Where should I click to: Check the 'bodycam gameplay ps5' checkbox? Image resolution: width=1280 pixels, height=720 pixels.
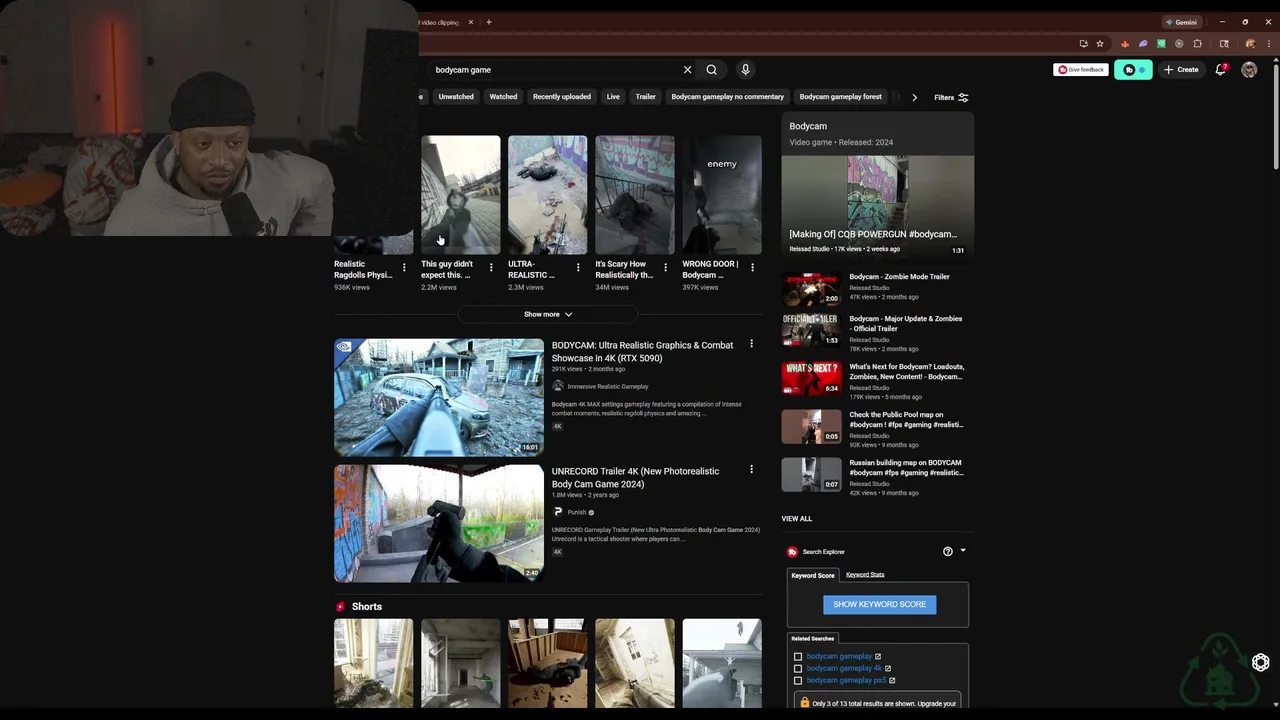tap(797, 681)
